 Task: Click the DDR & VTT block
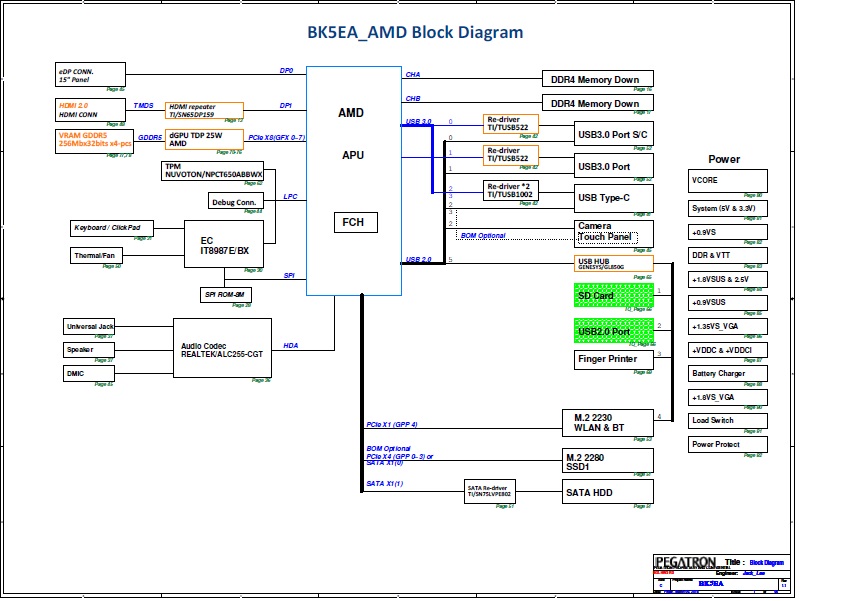[x=728, y=255]
